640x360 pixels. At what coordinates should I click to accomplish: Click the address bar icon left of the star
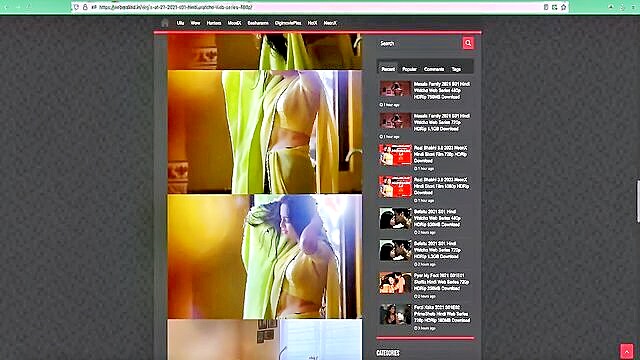(555, 7)
